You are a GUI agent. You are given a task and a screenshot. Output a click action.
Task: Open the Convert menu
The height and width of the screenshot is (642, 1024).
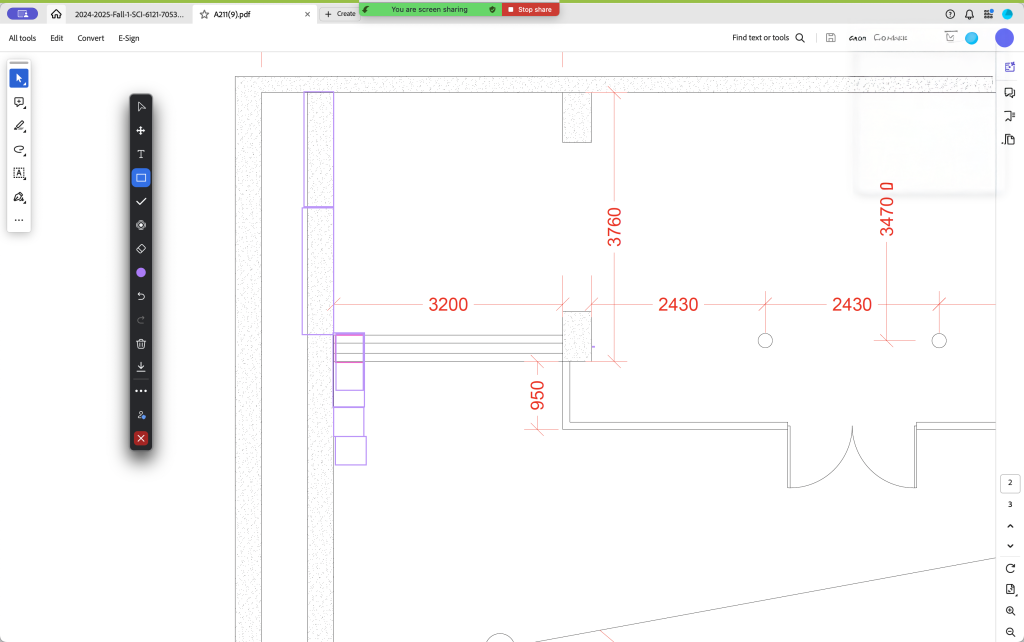coord(91,38)
